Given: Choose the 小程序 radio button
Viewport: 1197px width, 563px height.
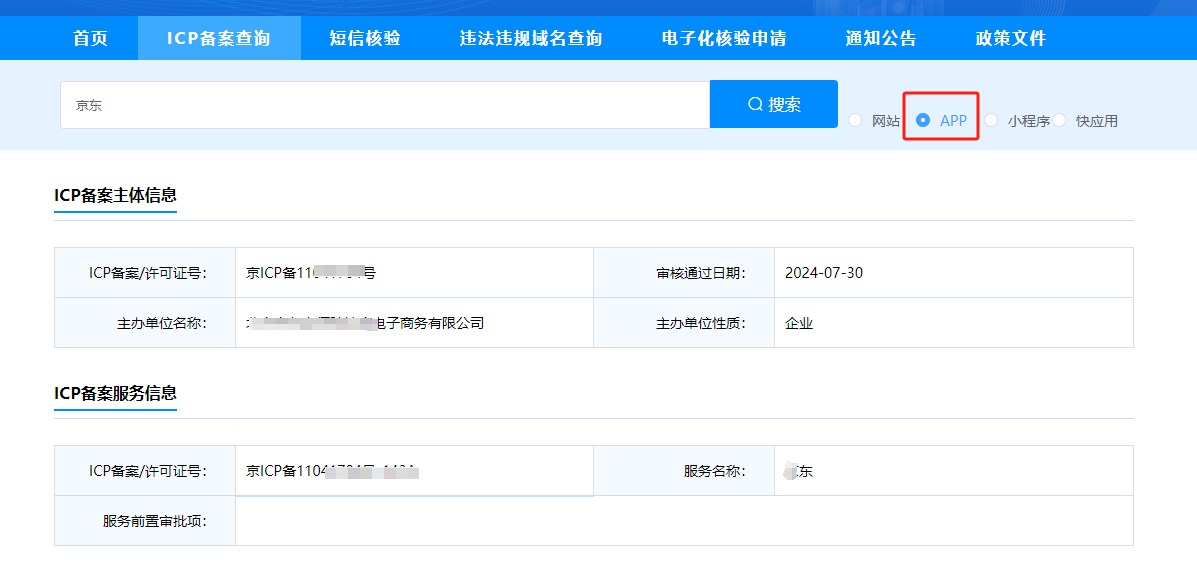Looking at the screenshot, I should [991, 120].
